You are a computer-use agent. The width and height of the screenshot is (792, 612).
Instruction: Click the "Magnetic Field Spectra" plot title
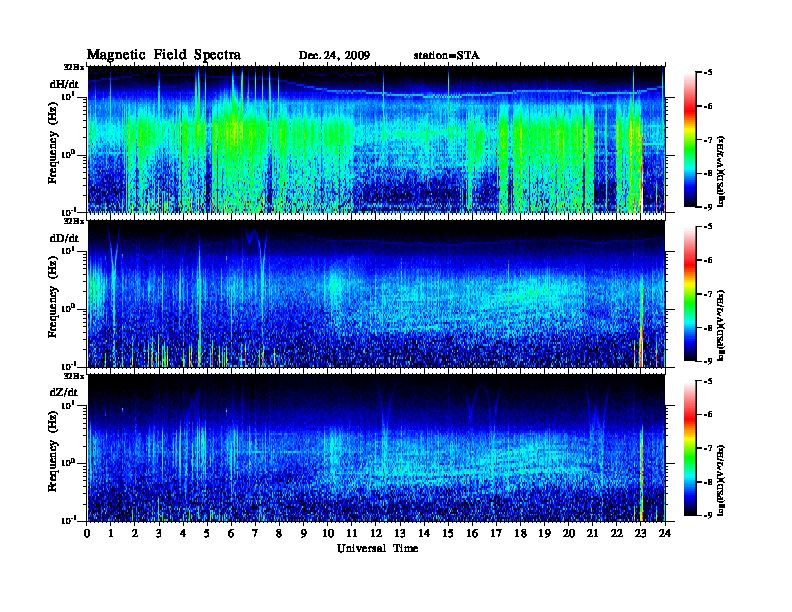[164, 55]
